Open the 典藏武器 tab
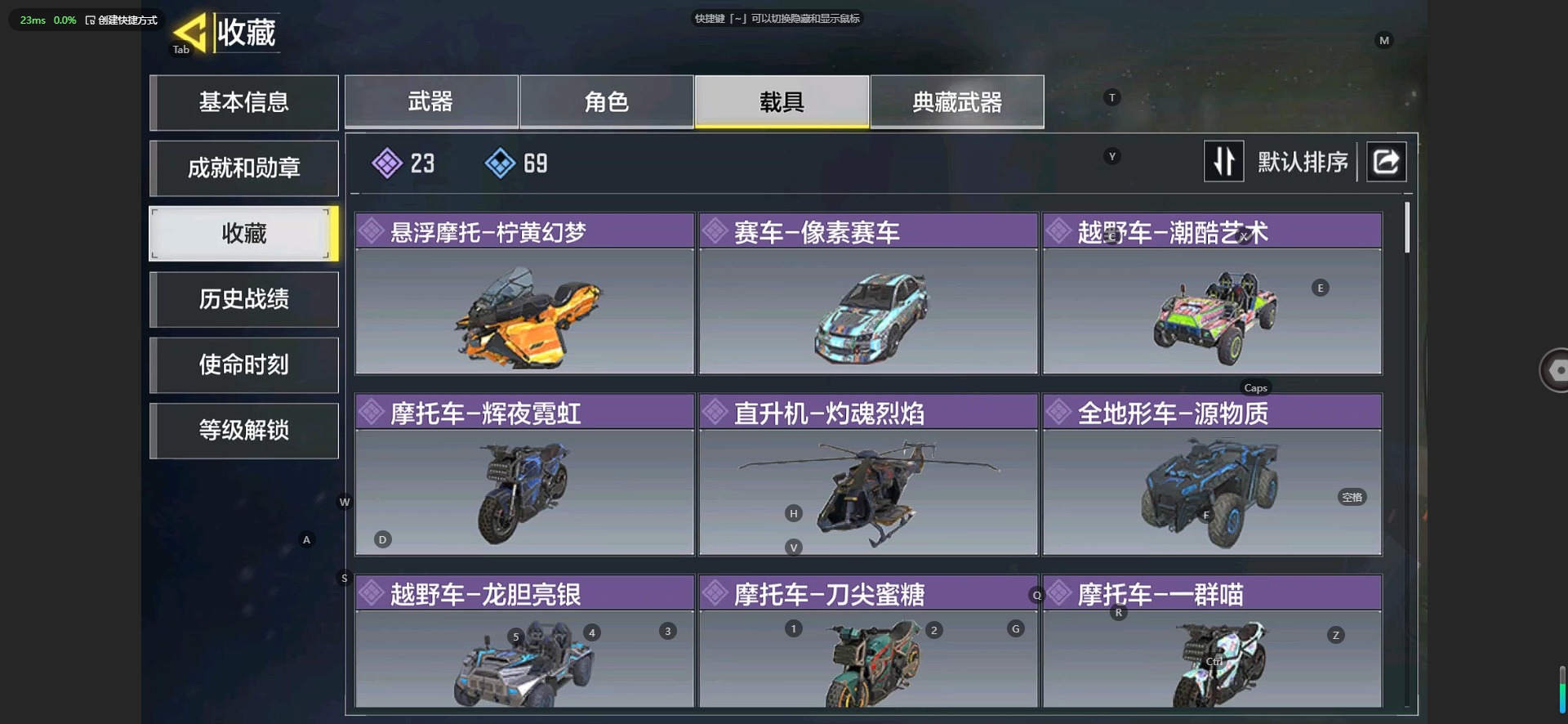Image resolution: width=1568 pixels, height=724 pixels. pos(957,102)
